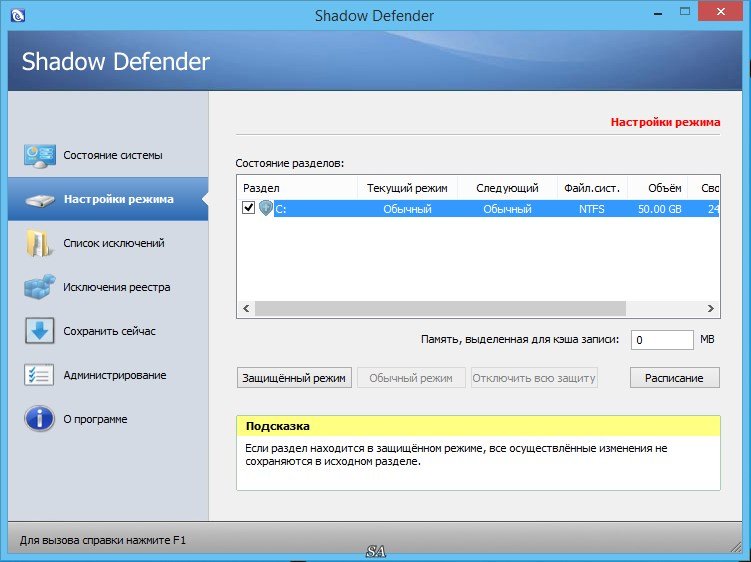The width and height of the screenshot is (751, 562).
Task: Click the 50.00 GB volume cell
Action: [x=660, y=209]
